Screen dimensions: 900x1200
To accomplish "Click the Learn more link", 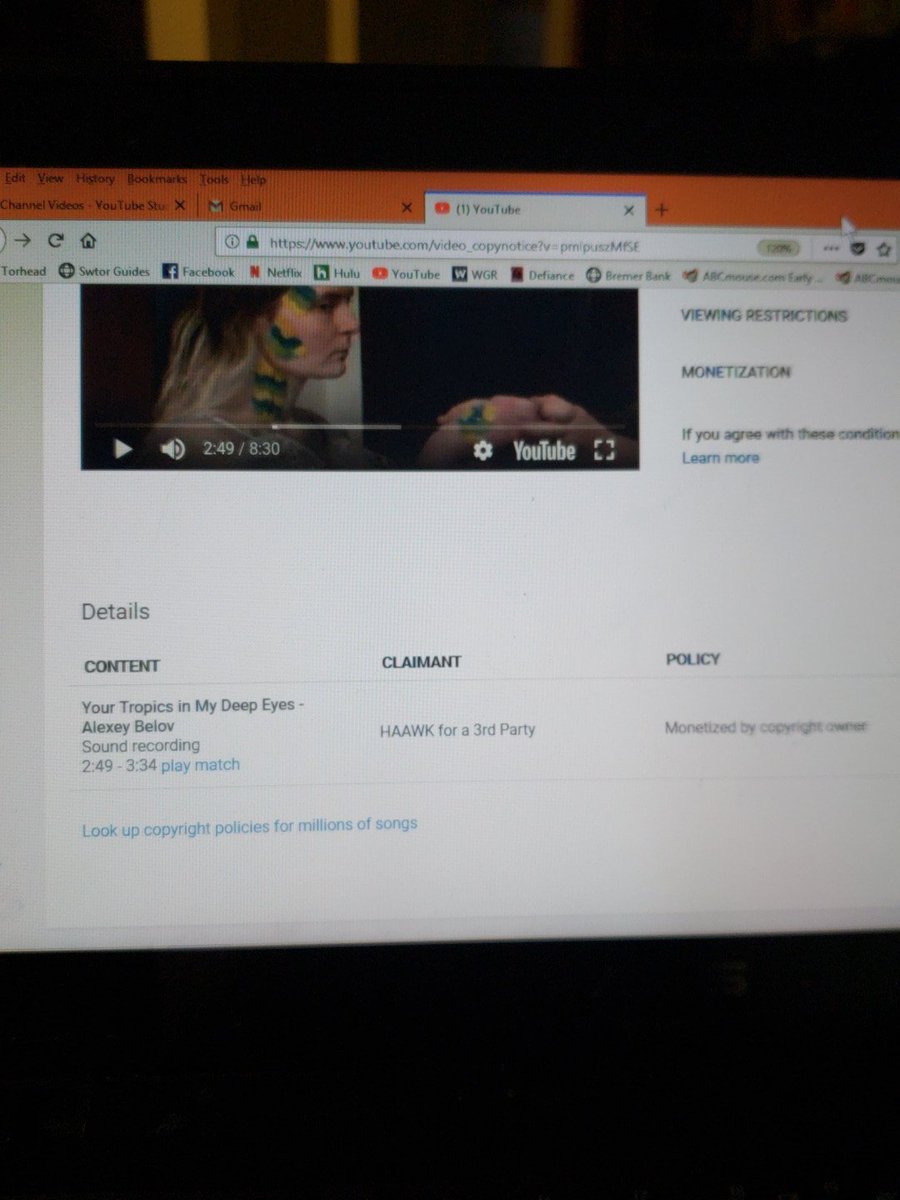I will point(720,458).
